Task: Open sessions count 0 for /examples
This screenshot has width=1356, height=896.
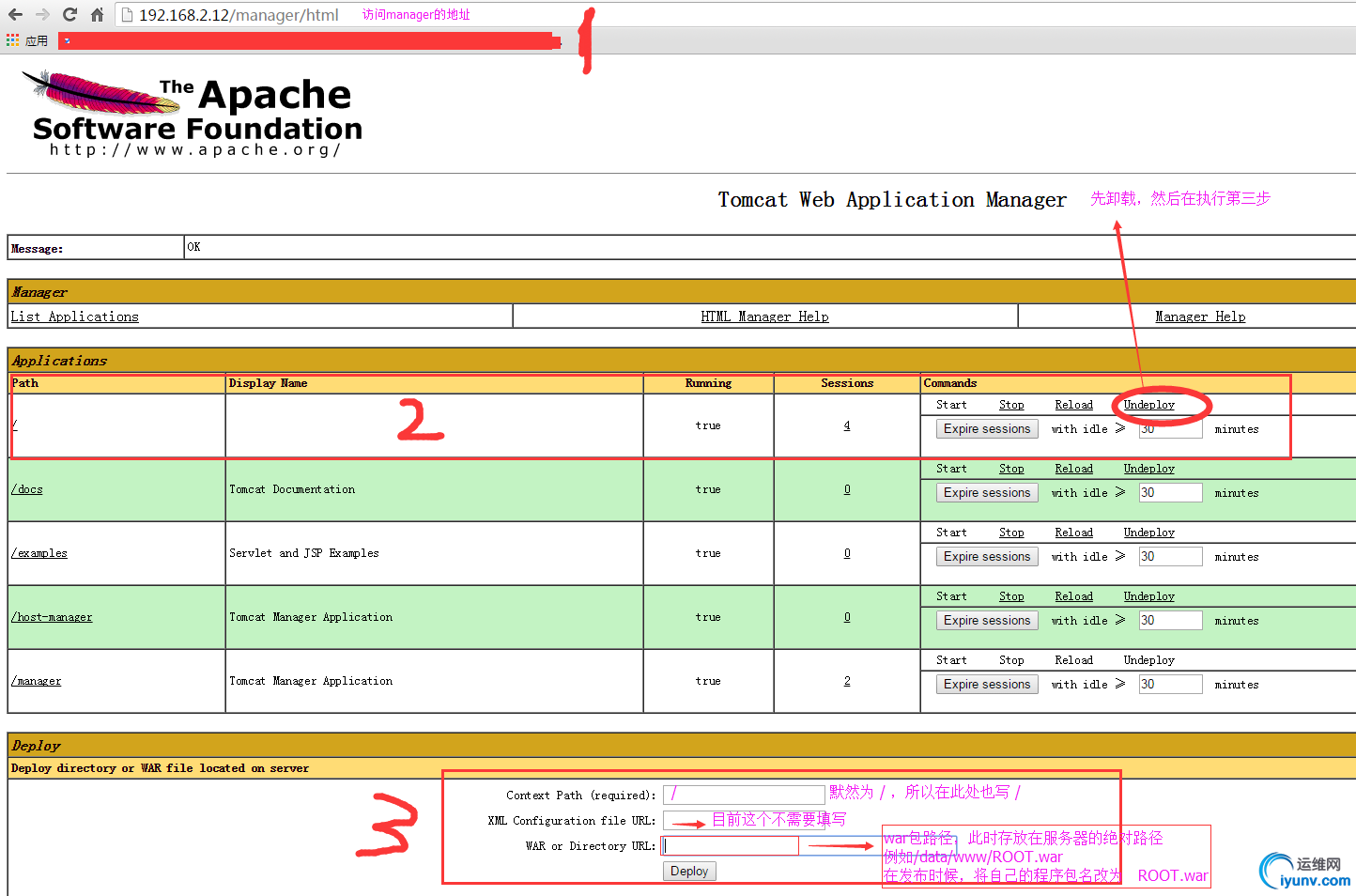Action: point(847,553)
